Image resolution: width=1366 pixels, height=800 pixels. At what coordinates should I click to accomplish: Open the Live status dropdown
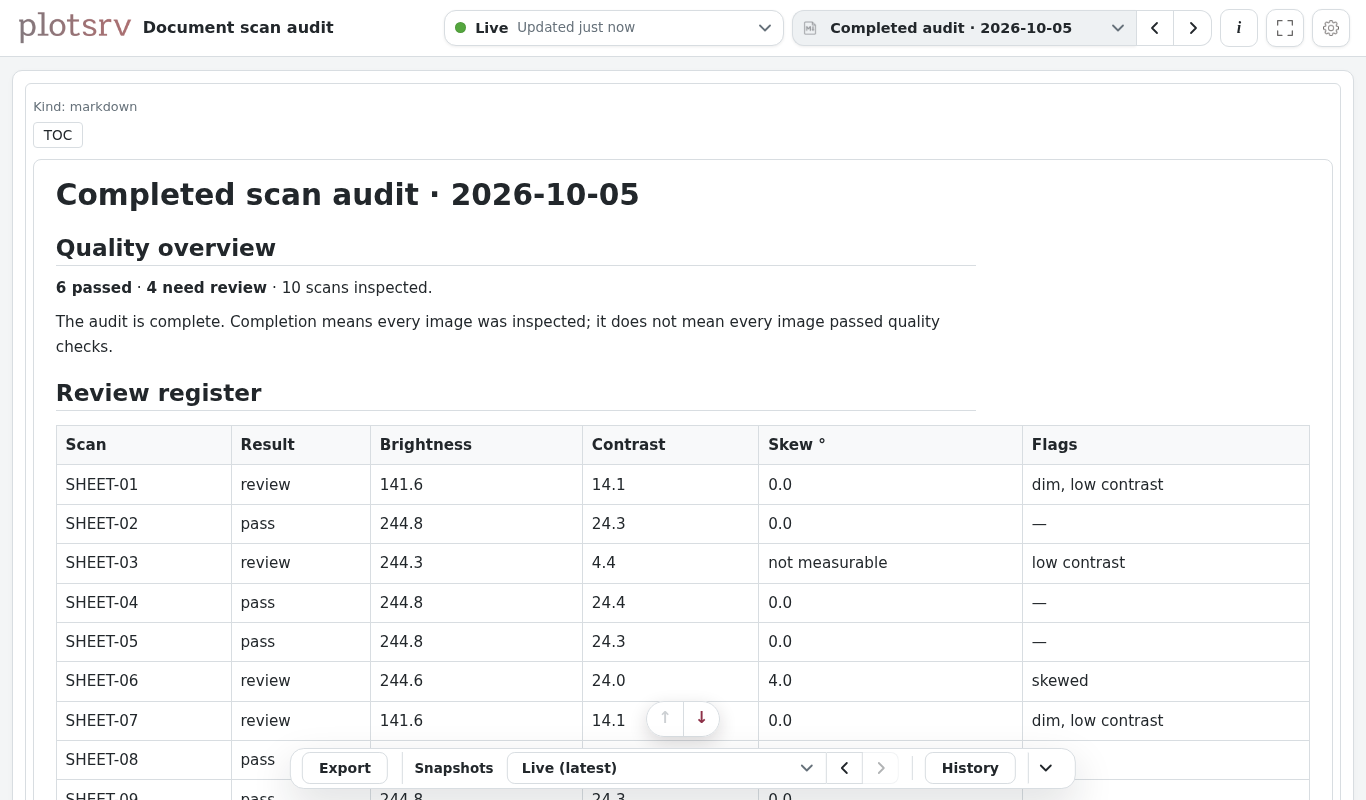pyautogui.click(x=614, y=28)
